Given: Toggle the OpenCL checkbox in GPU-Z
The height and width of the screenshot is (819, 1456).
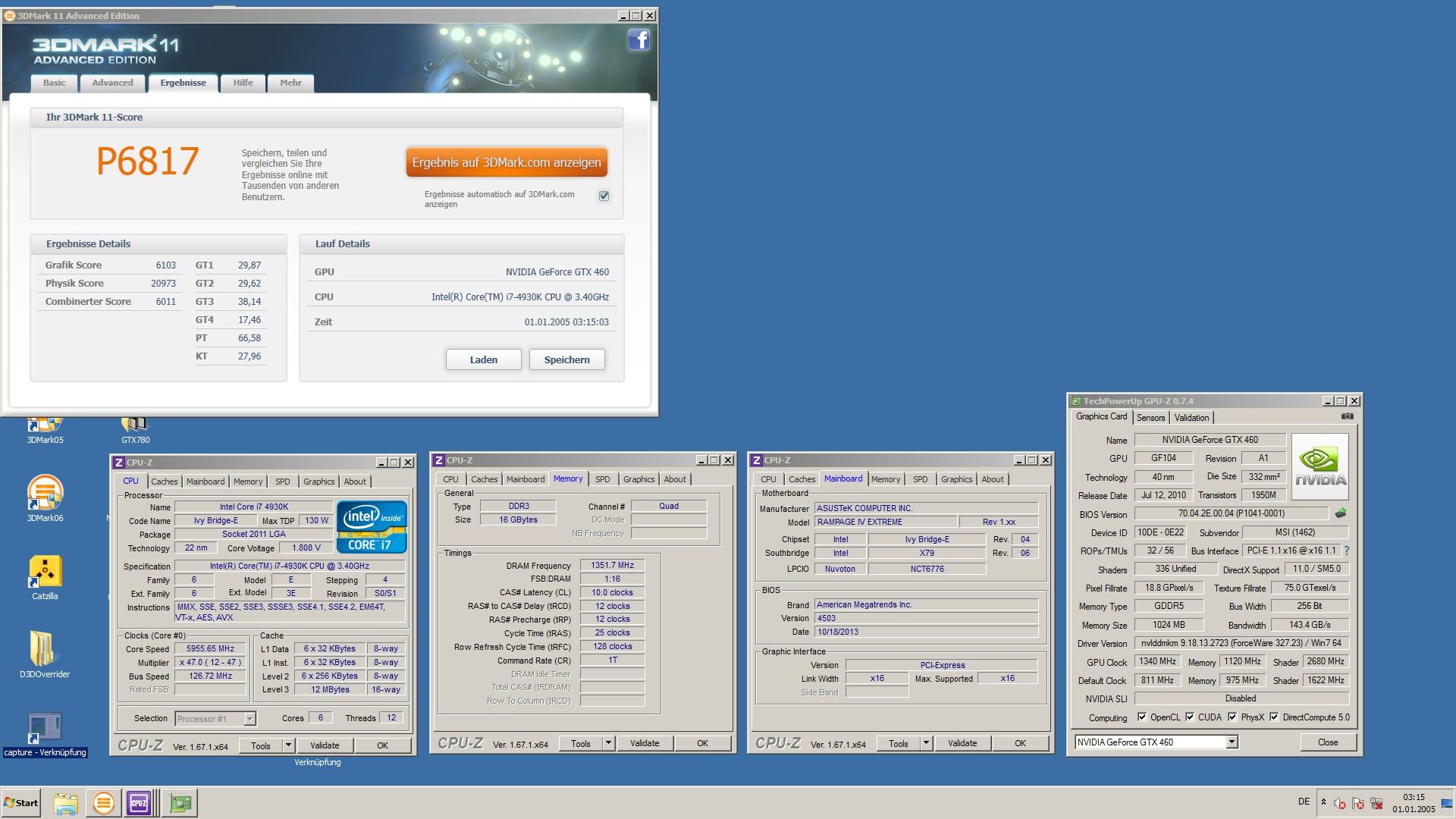Looking at the screenshot, I should (1142, 717).
